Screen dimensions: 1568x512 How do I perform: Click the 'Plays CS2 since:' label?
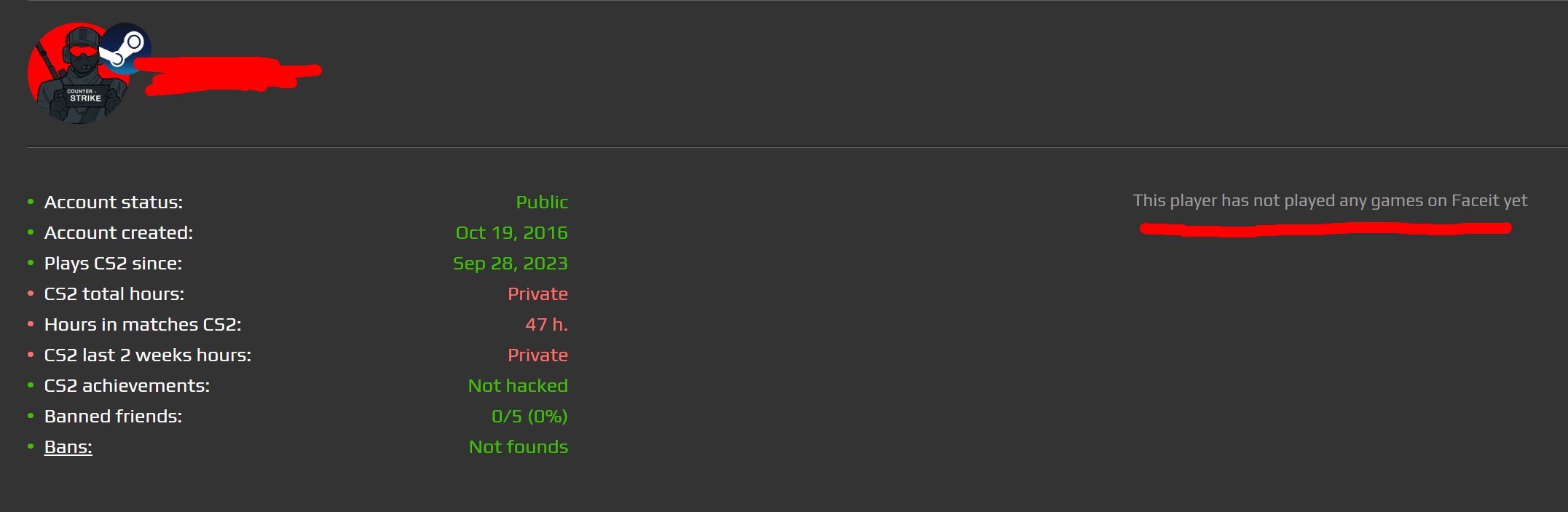point(113,263)
